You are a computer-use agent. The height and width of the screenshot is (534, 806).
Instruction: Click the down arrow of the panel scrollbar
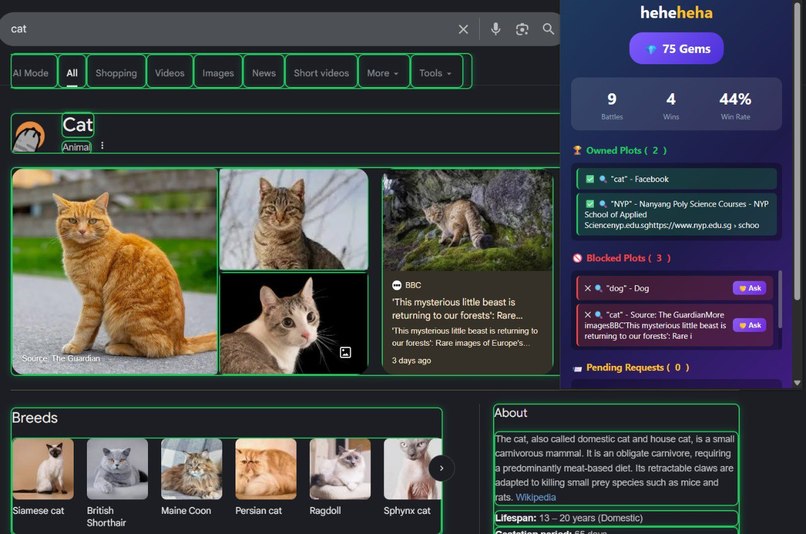[797, 382]
